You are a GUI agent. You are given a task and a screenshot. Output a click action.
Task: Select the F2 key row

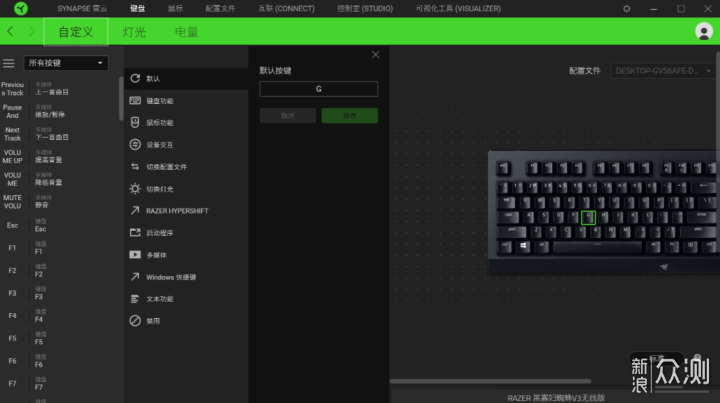60,270
